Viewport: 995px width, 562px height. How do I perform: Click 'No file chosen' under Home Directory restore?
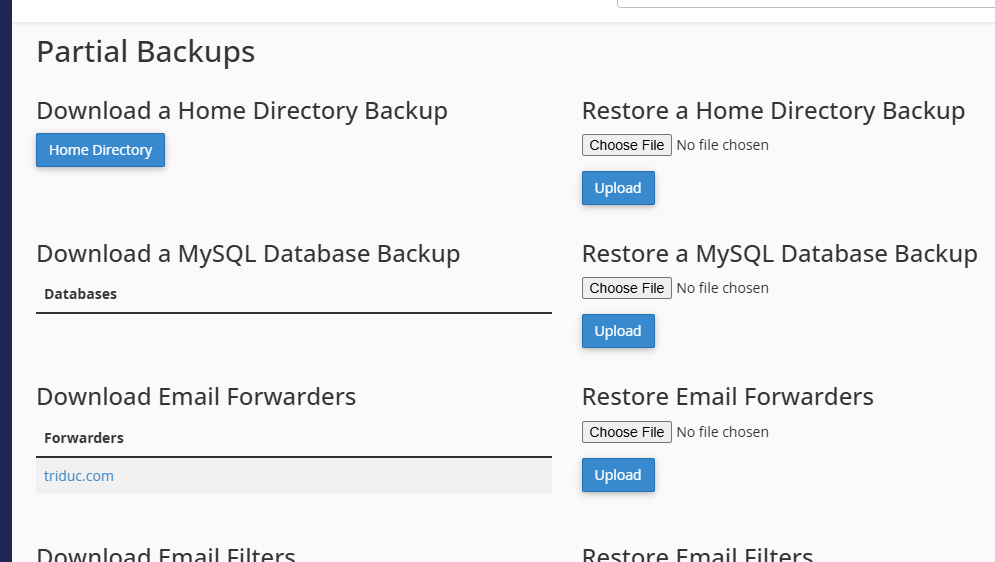point(722,145)
